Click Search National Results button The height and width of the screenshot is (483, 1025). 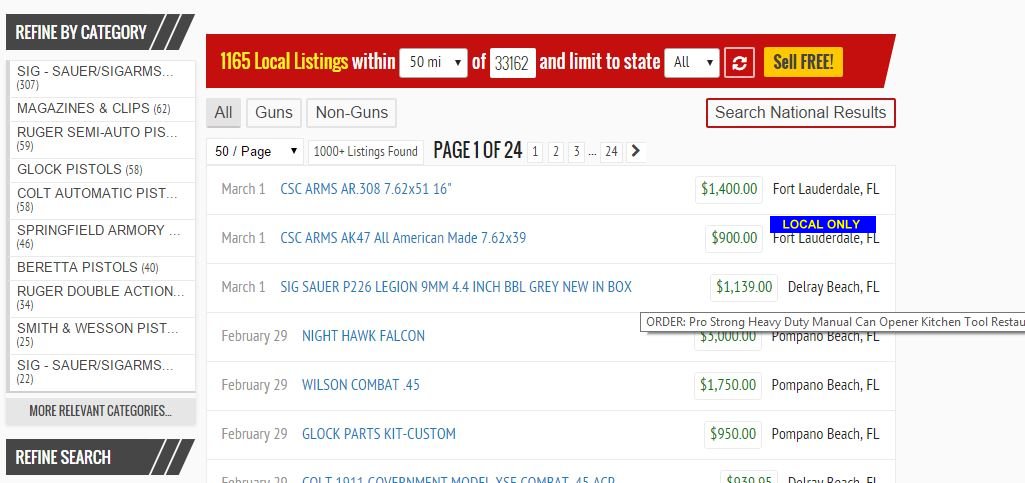click(x=800, y=113)
